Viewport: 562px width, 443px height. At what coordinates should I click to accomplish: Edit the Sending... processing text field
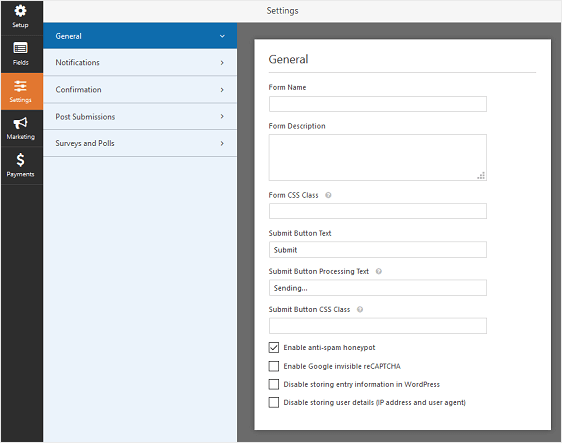tap(378, 288)
